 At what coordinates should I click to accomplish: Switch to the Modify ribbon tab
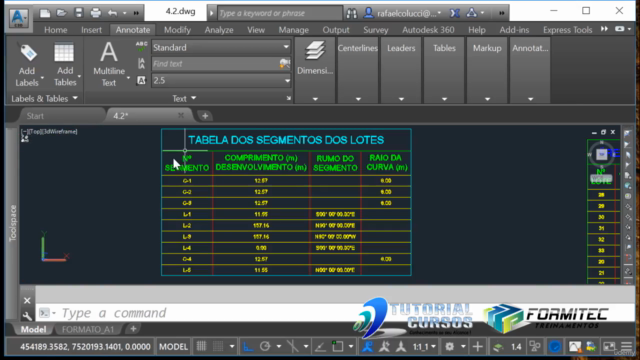pyautogui.click(x=177, y=30)
